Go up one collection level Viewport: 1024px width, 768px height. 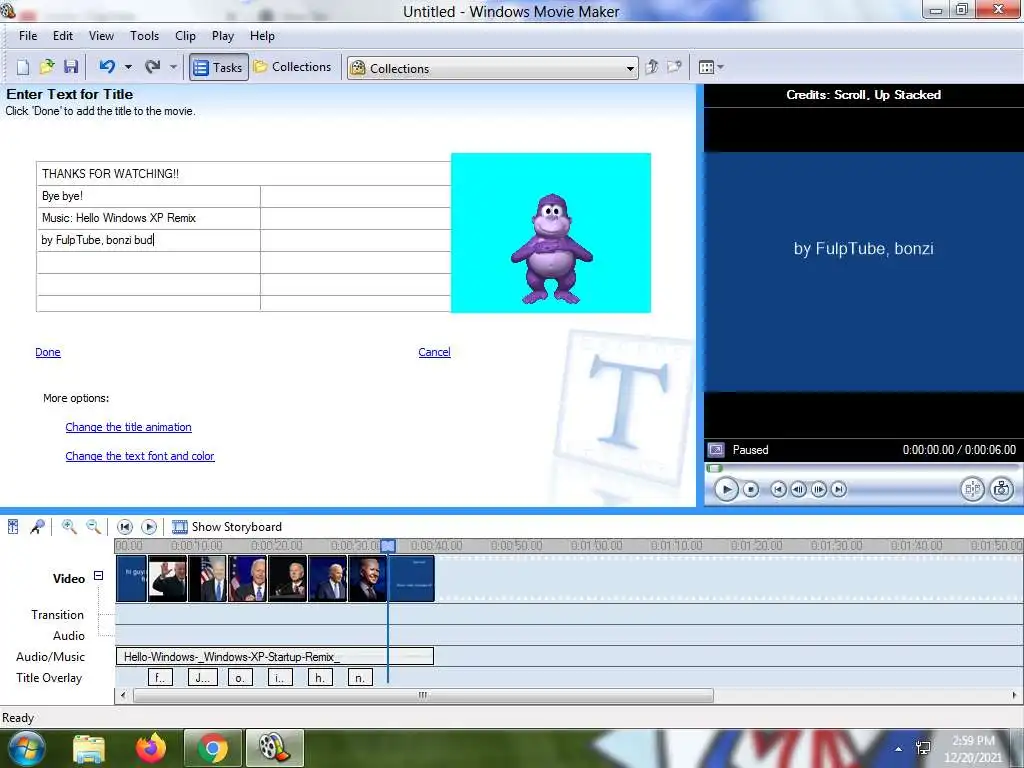click(652, 67)
